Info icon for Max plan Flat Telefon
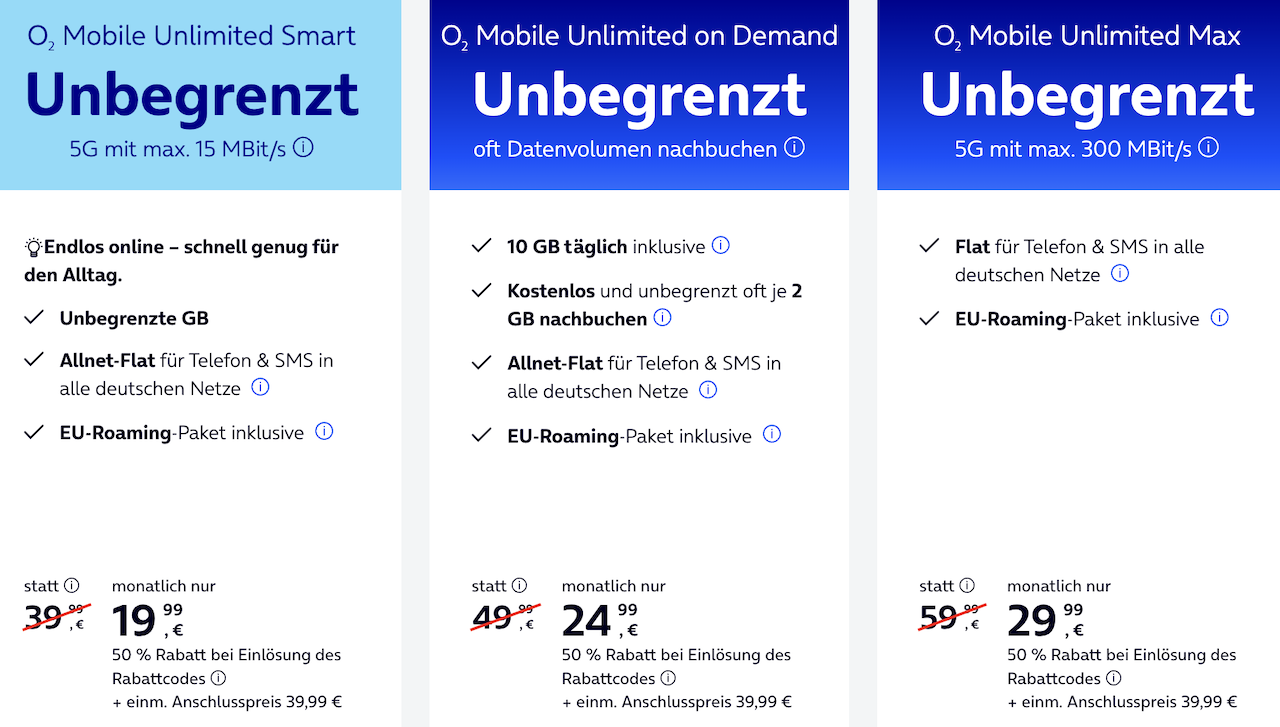The width and height of the screenshot is (1280, 727). click(1120, 273)
